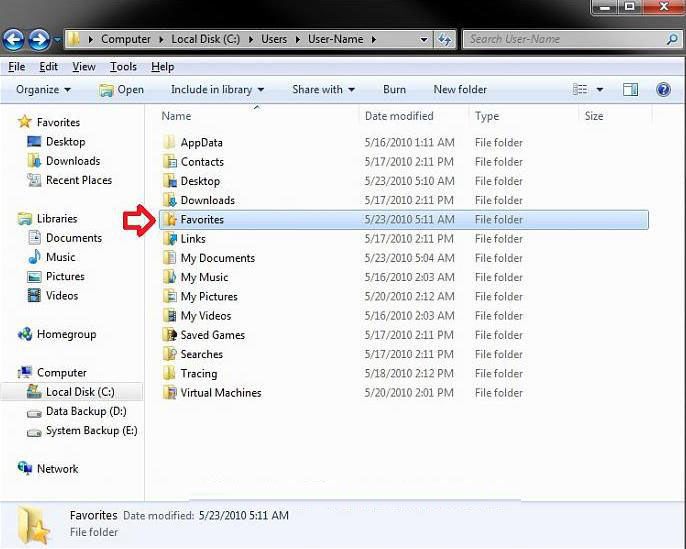Select Computer in the address breadcrumb
Image resolution: width=686 pixels, height=549 pixels.
click(126, 39)
